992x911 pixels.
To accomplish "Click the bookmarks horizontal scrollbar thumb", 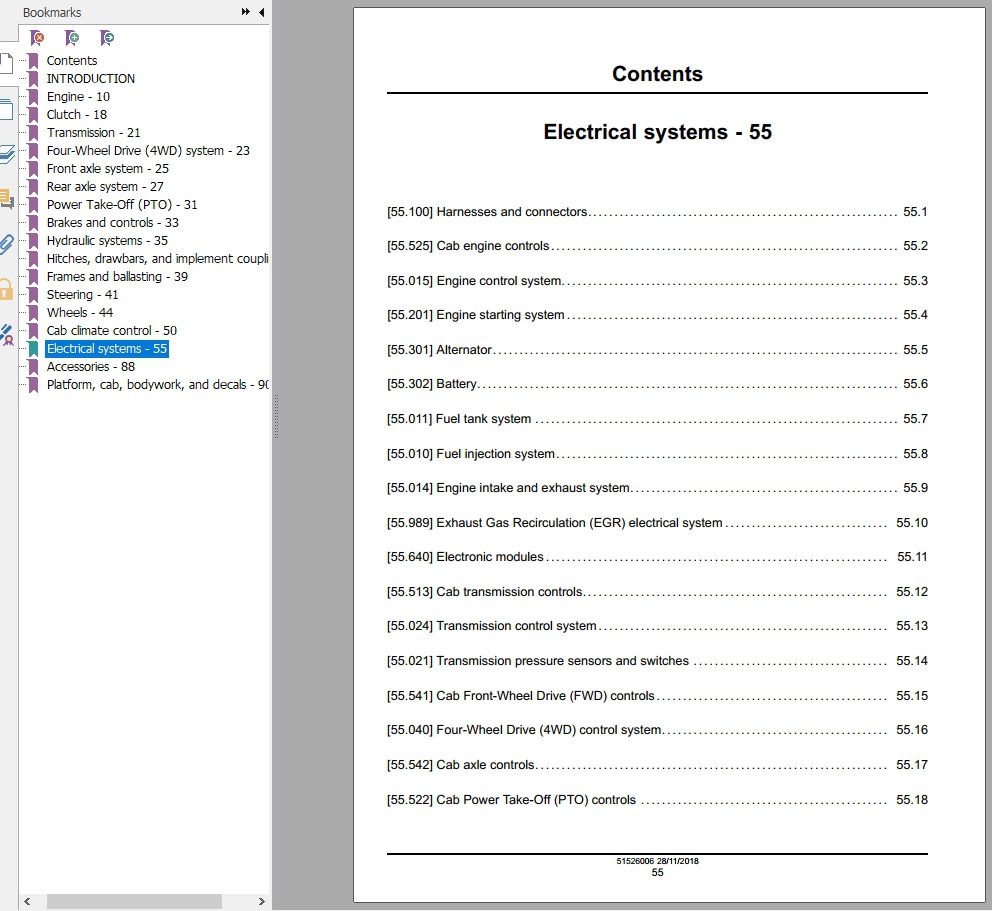I will click(134, 902).
